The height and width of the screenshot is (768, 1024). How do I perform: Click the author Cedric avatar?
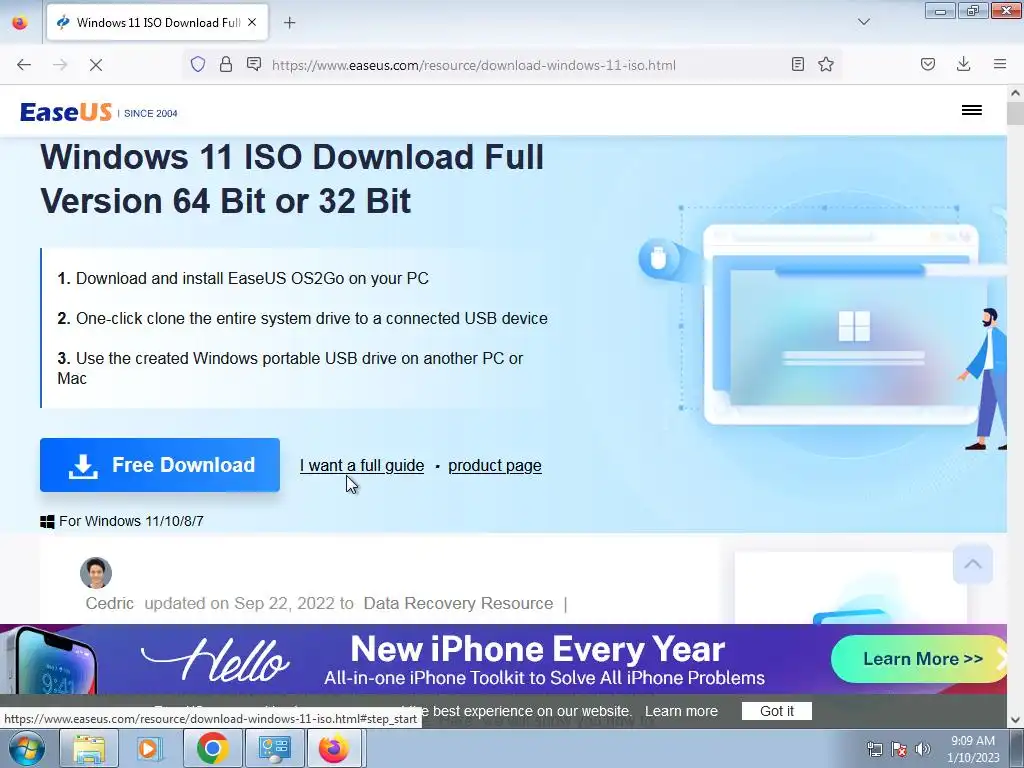(x=96, y=573)
